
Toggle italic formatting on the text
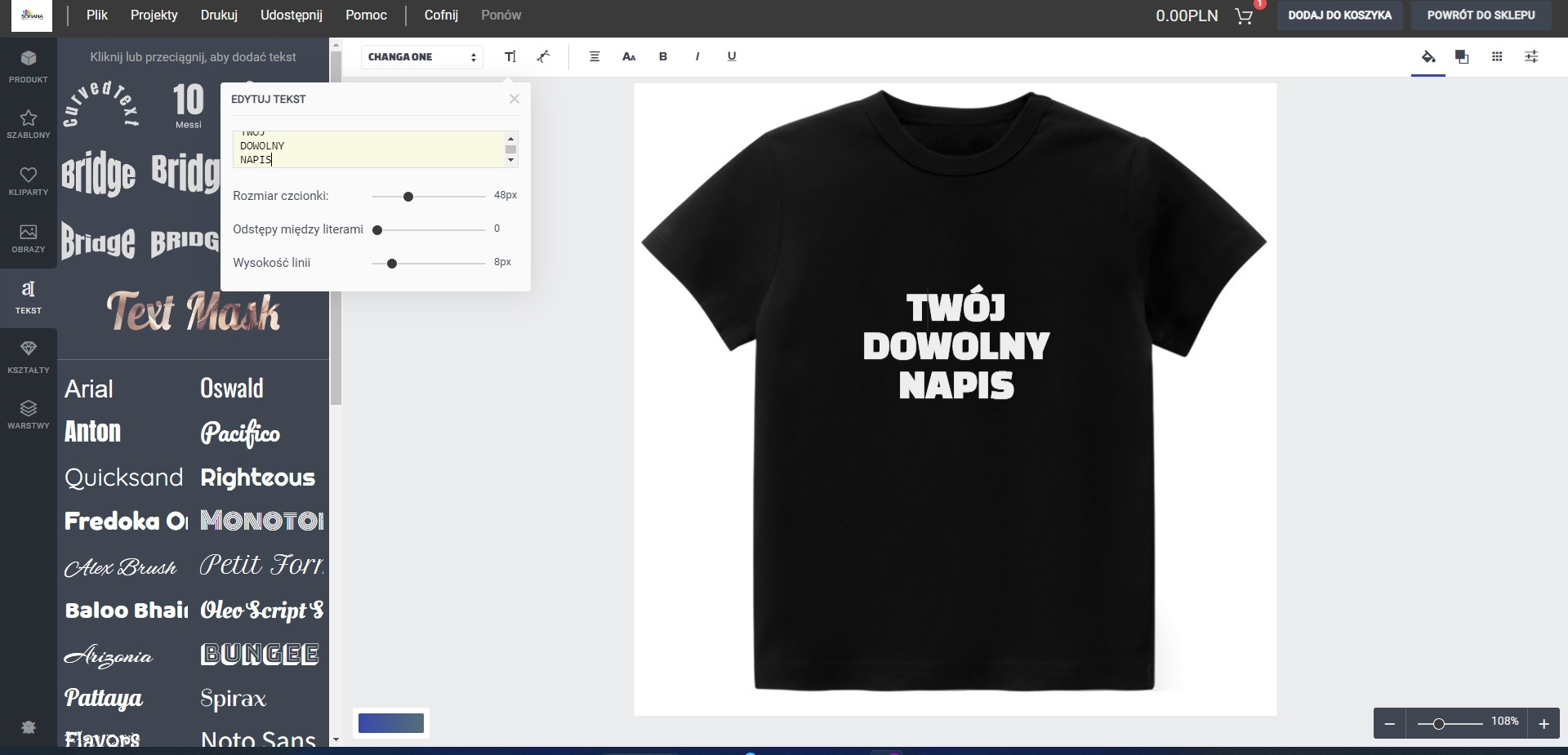[697, 56]
